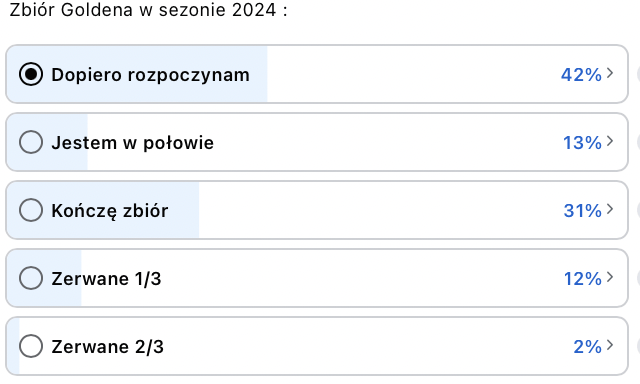640x384 pixels.
Task: Open the 12% result percentage
Action: tap(582, 279)
